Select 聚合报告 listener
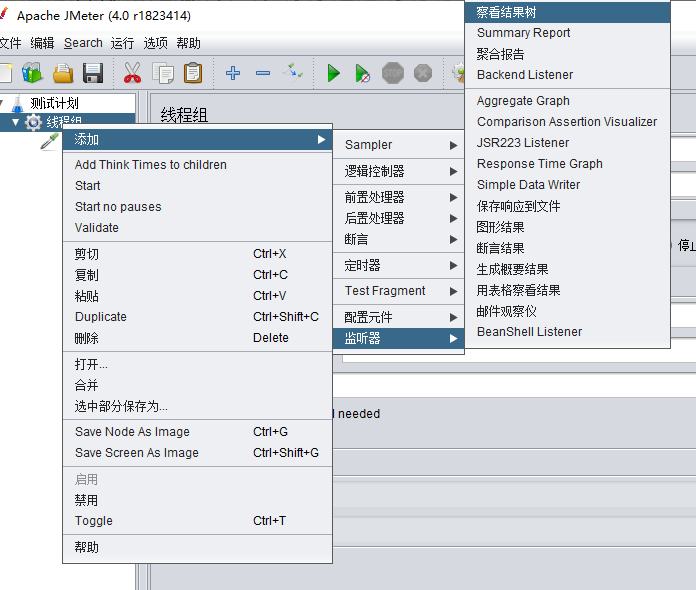Viewport: 696px width, 590px height. [567, 54]
